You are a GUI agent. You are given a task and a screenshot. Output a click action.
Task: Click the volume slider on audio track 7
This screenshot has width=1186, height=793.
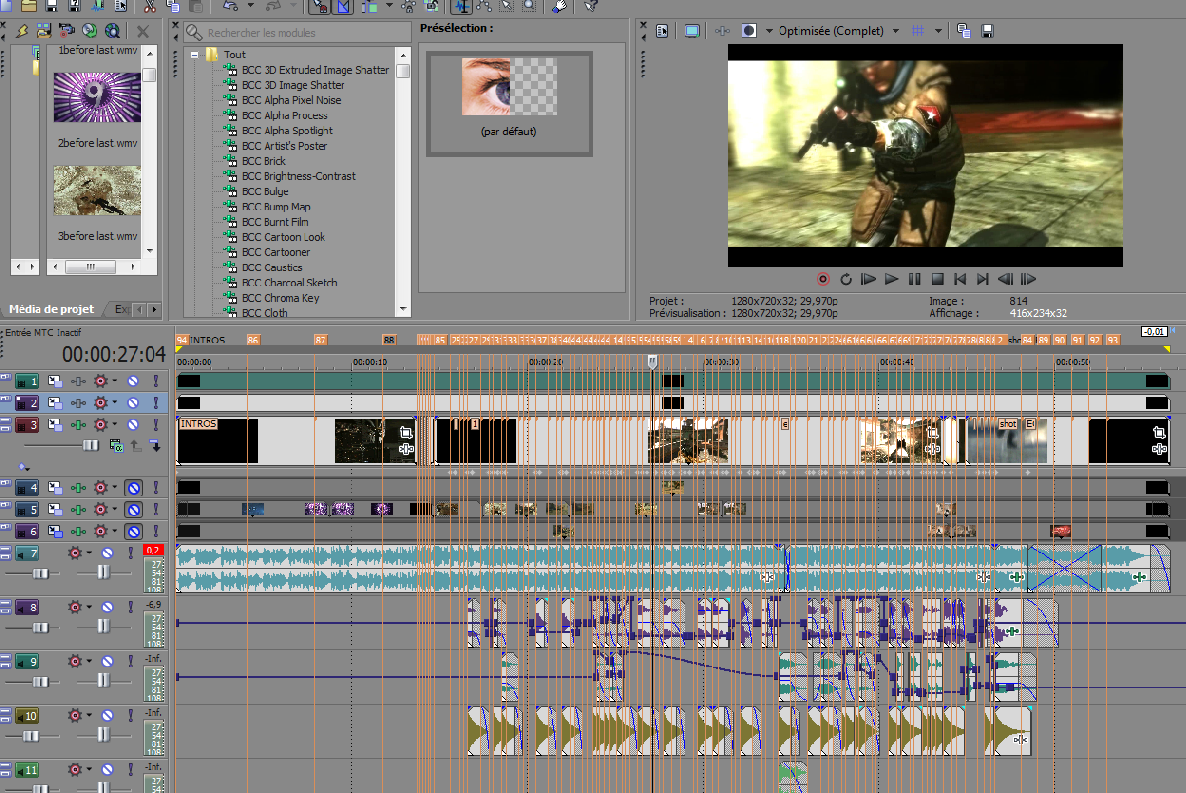pyautogui.click(x=40, y=572)
